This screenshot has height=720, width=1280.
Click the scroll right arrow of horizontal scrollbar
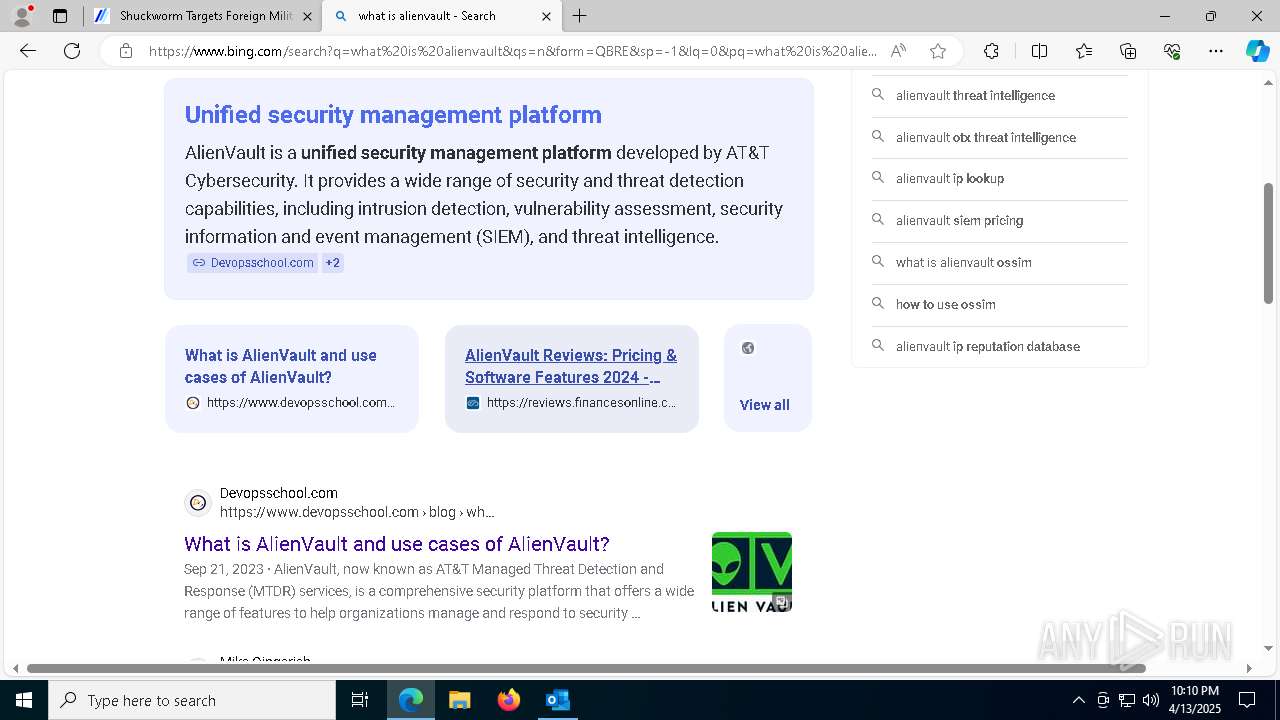(x=1249, y=668)
